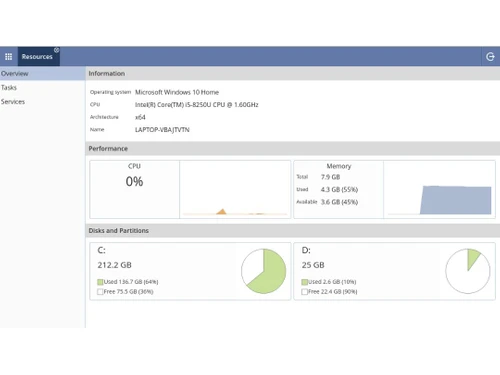Click the Free 75.5 GB (36%) text
This screenshot has height=375, width=500.
(x=128, y=292)
